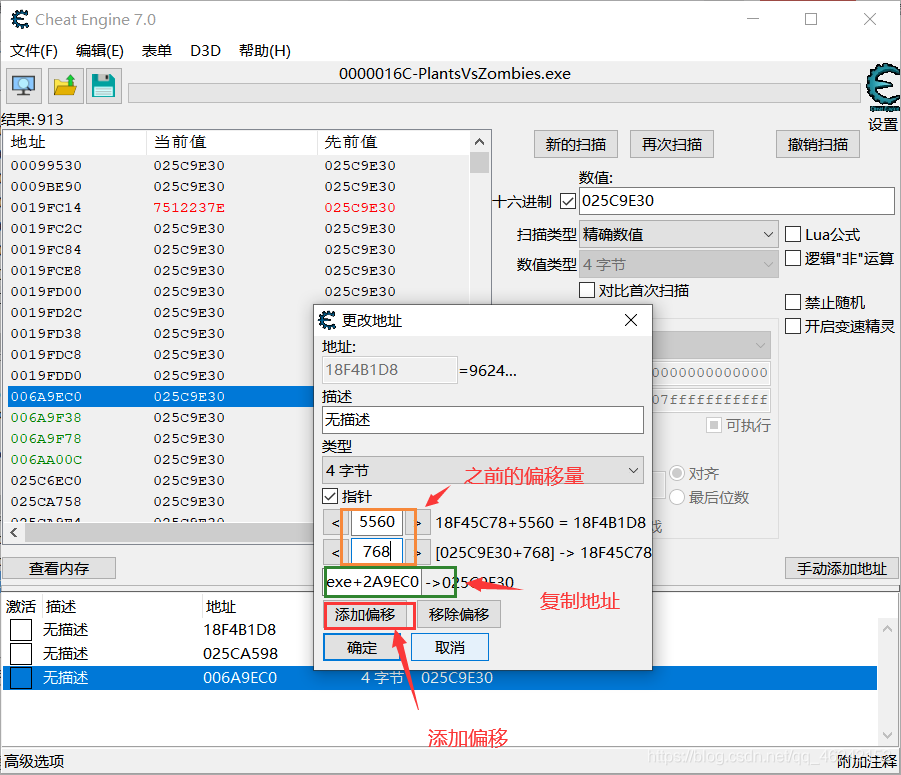Click the 手动添加地址 button

point(842,568)
